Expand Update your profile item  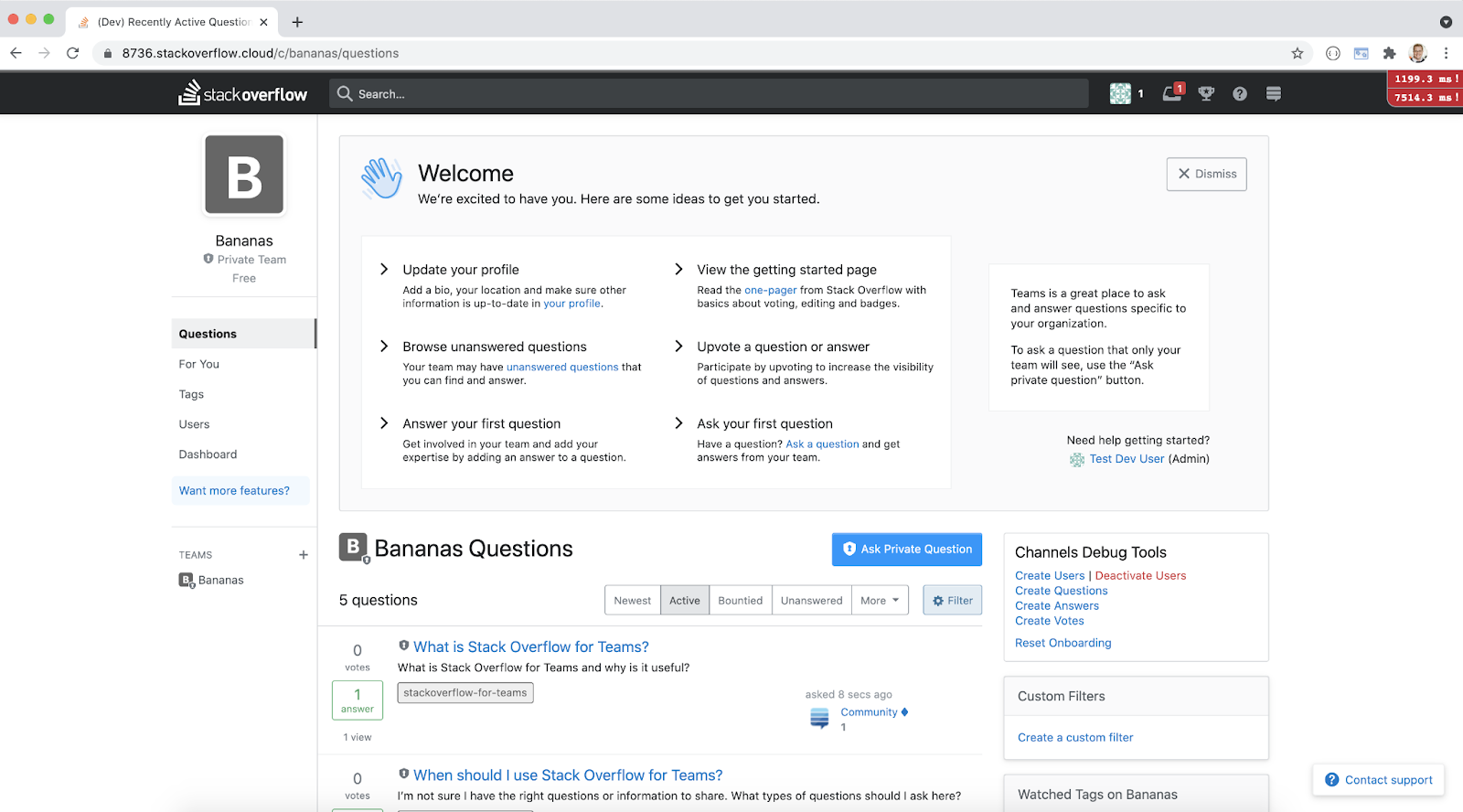point(385,269)
